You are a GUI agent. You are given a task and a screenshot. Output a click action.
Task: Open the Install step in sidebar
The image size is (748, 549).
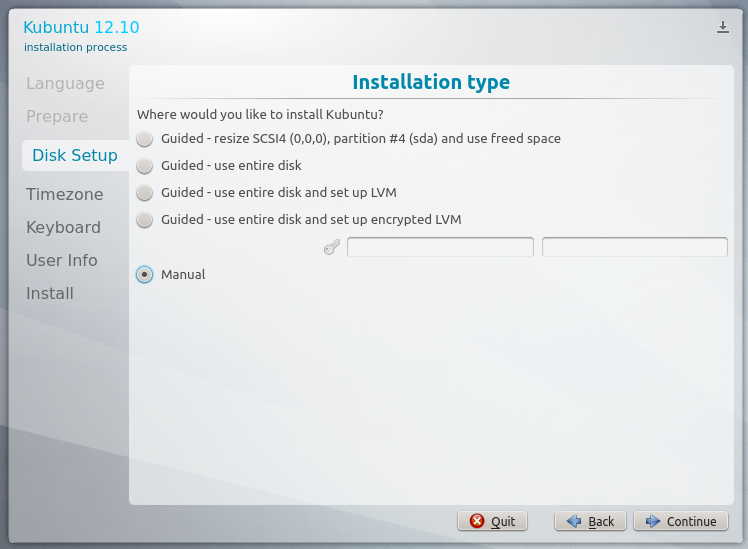click(50, 293)
